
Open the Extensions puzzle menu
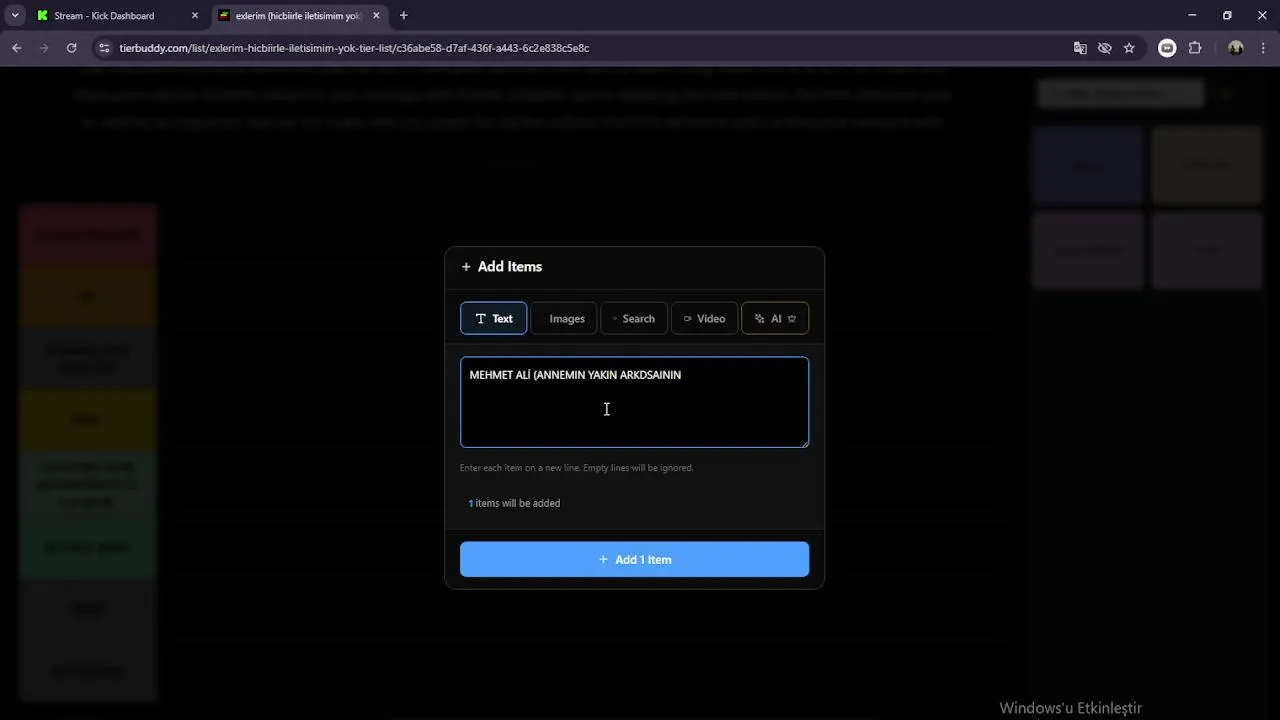coord(1195,48)
